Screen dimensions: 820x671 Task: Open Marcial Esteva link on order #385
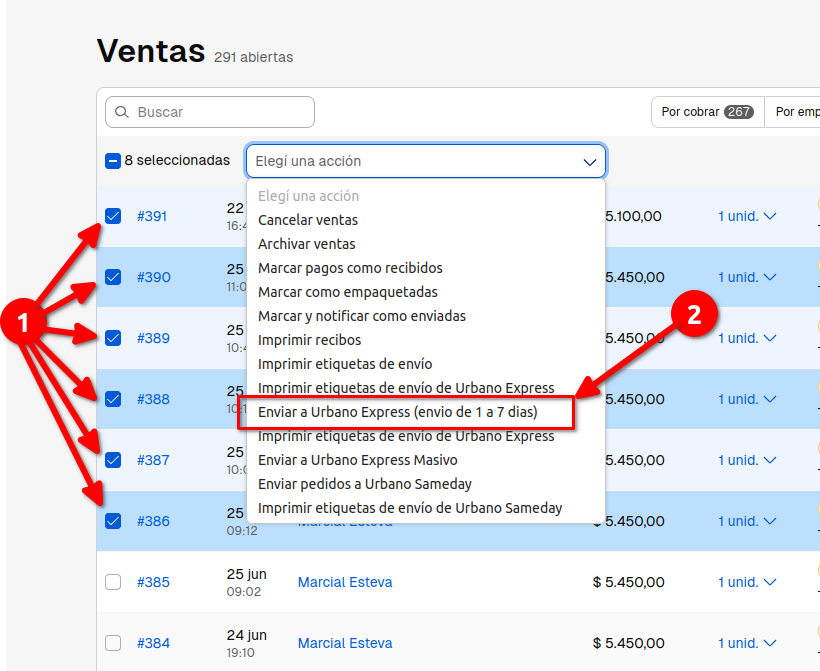[345, 582]
